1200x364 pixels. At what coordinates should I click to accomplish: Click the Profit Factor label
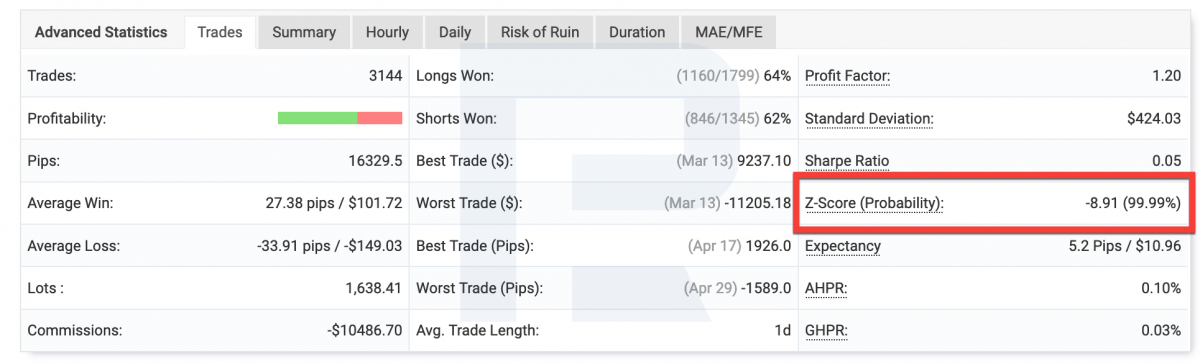tap(847, 75)
